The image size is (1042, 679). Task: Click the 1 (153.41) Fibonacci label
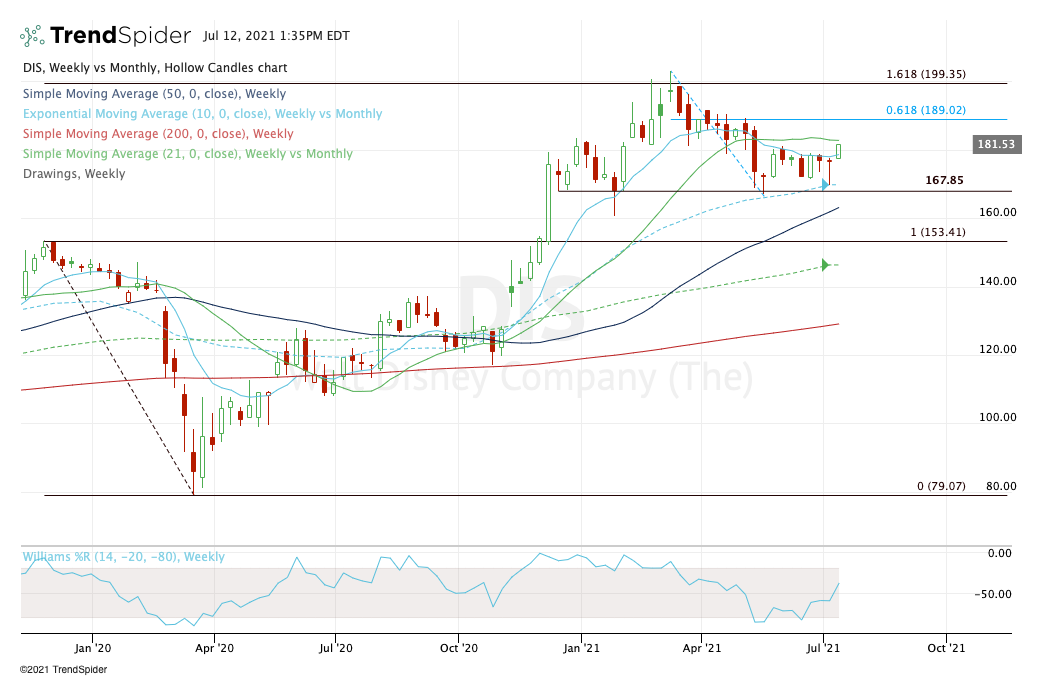(938, 232)
